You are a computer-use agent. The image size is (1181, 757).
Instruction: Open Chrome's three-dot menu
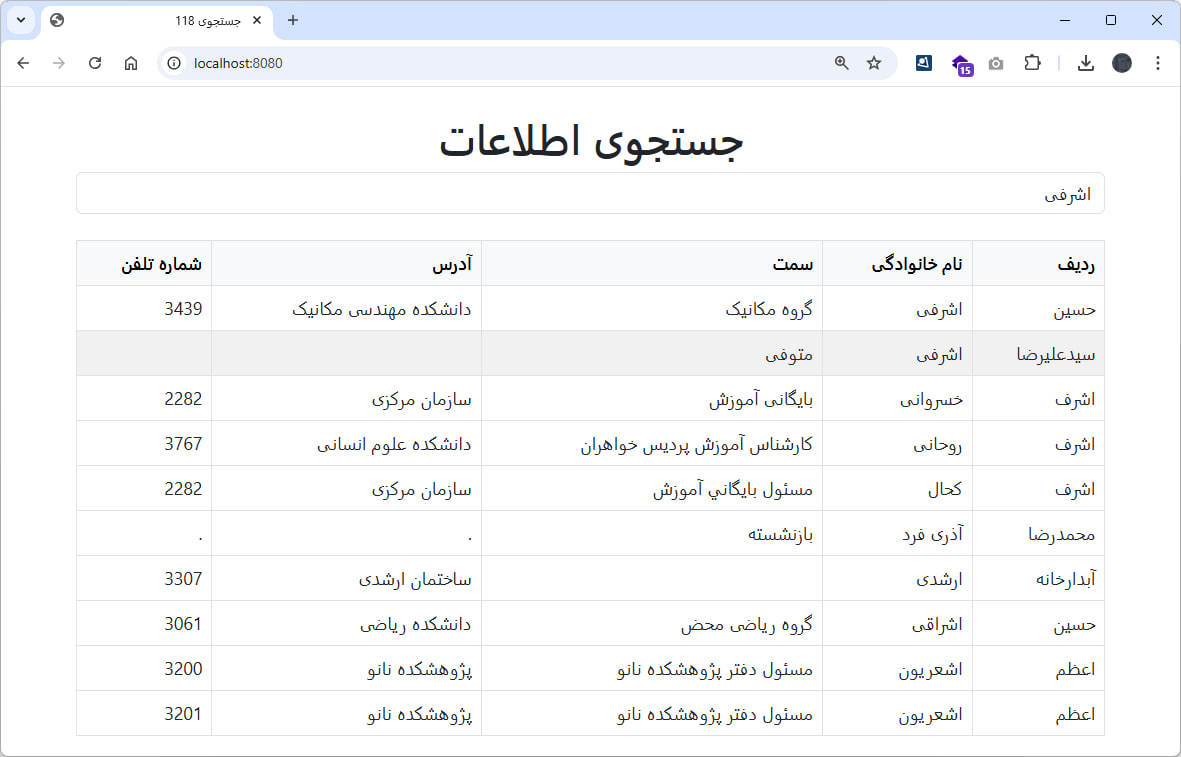tap(1158, 63)
